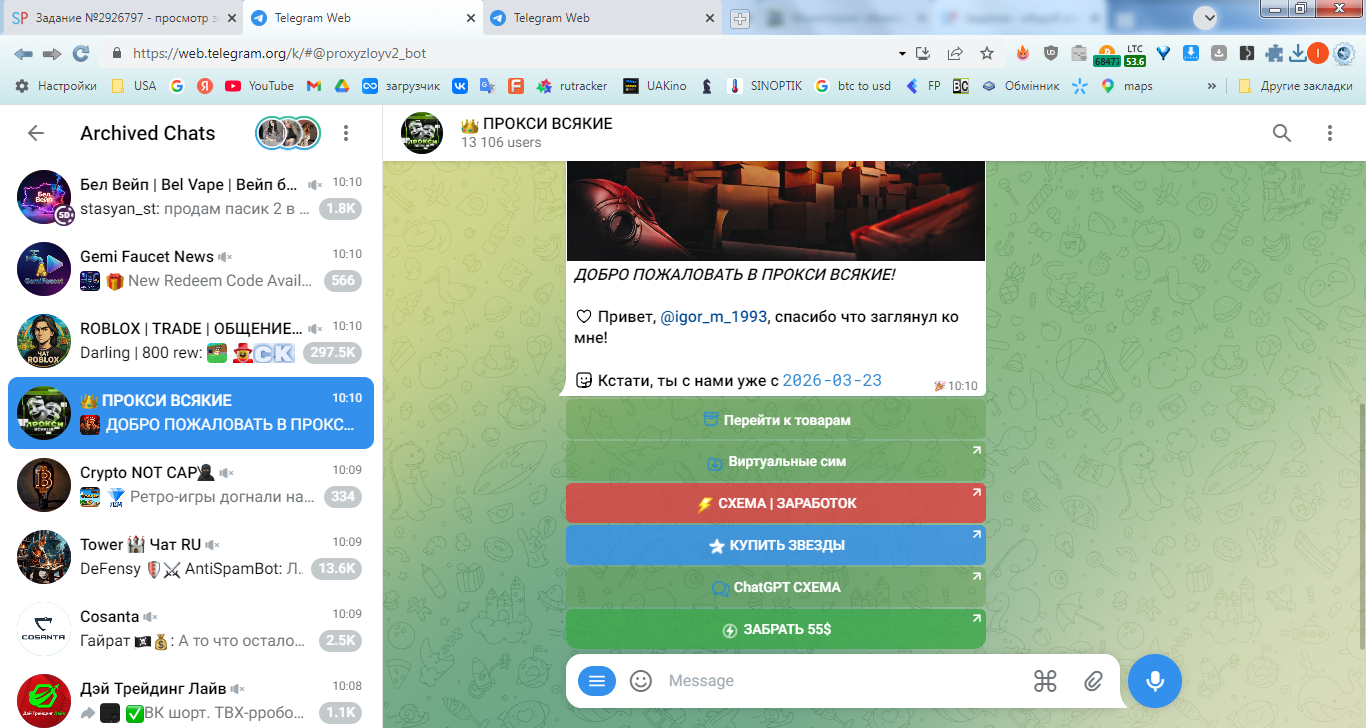Switch to the Задание №2926797 browser tab
The height and width of the screenshot is (728, 1366).
click(121, 18)
